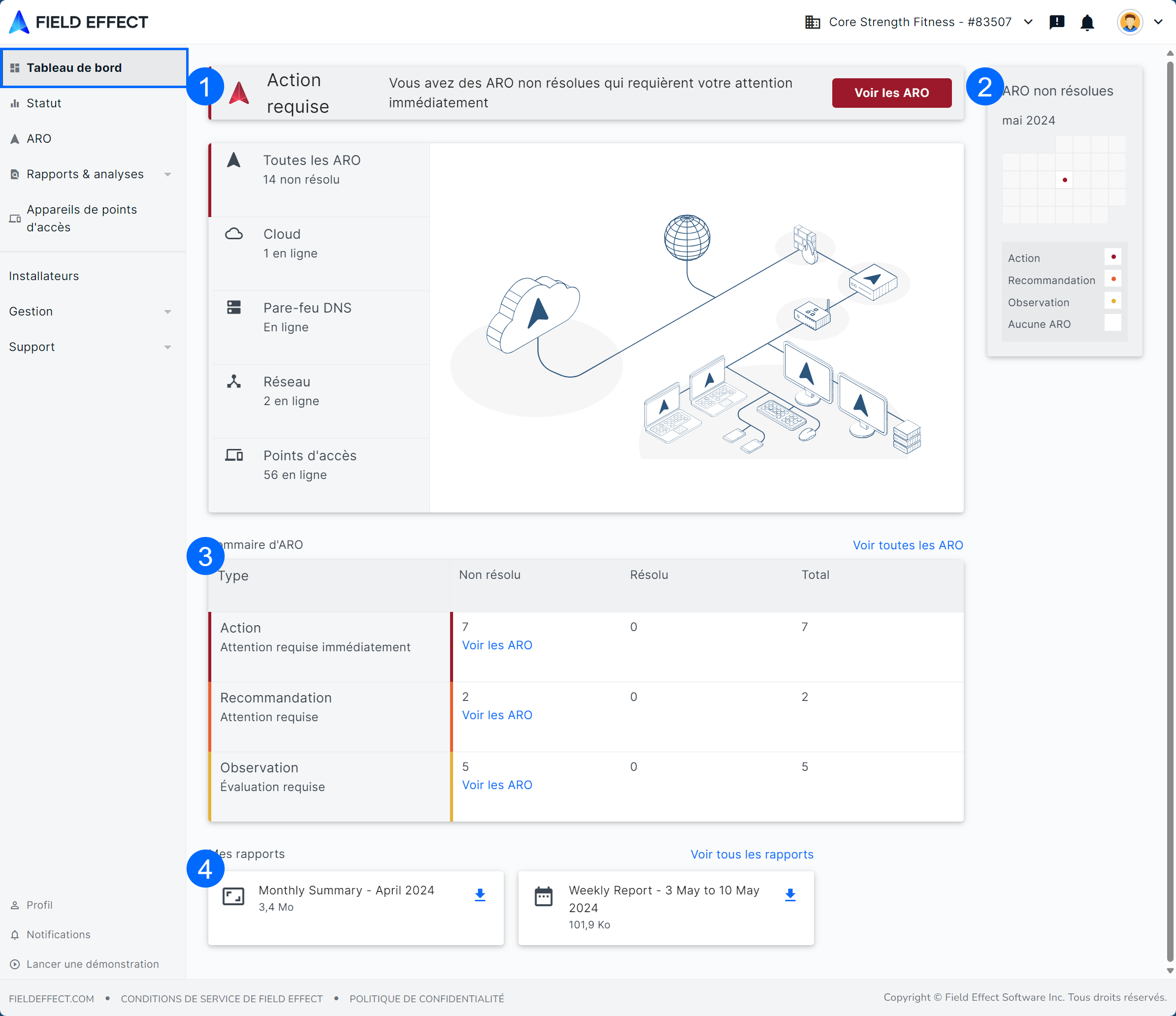
Task: Open the Core Strength Fitness organization dropdown
Action: click(919, 22)
